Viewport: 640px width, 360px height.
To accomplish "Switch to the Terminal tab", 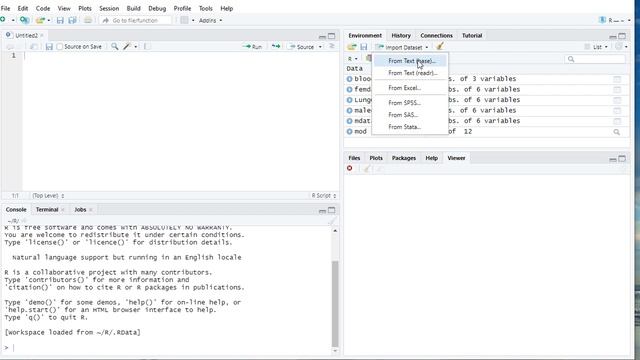I will tap(47, 209).
